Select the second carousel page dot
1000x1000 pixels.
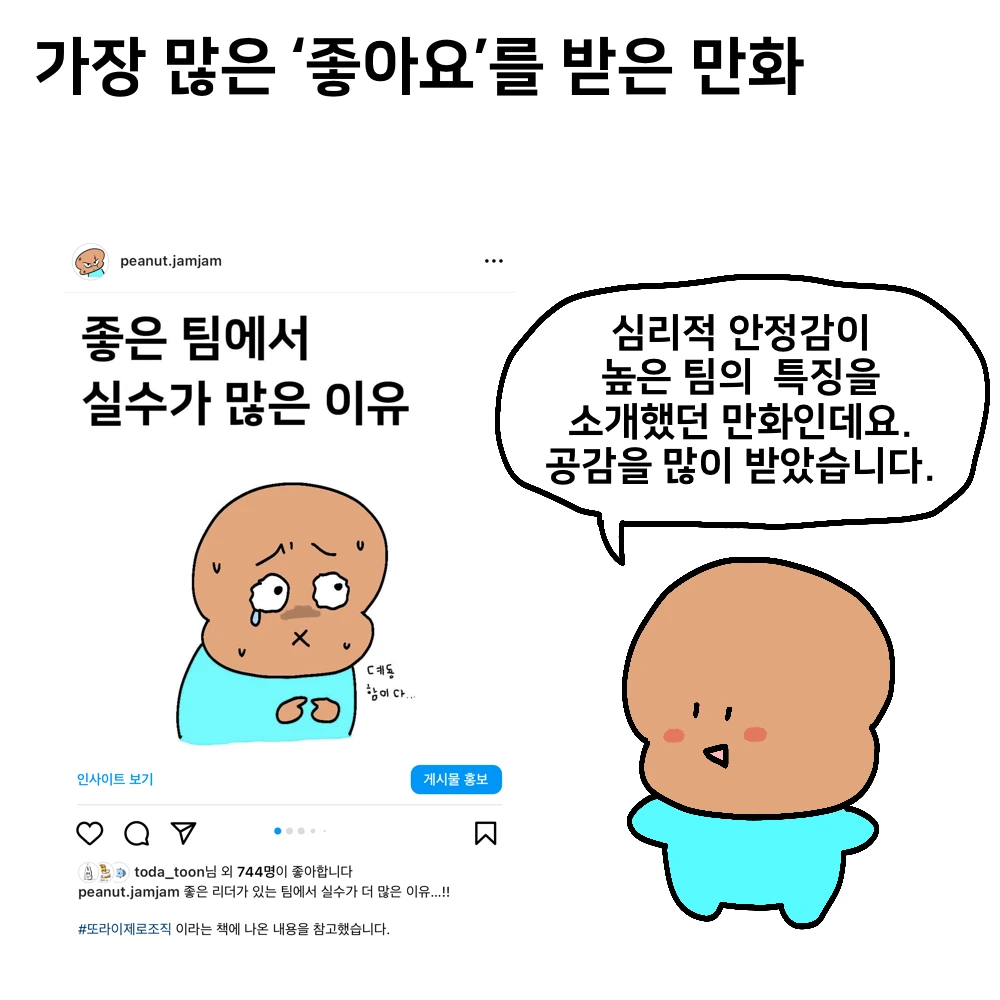click(x=290, y=831)
